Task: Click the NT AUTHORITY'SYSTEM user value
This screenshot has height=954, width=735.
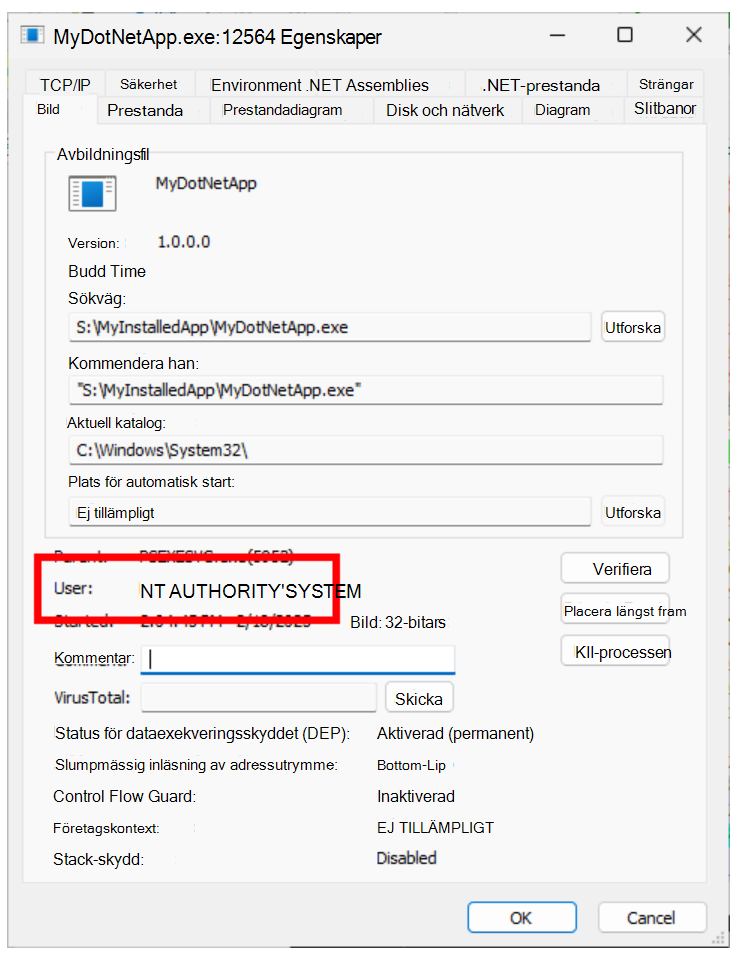Action: 251,591
